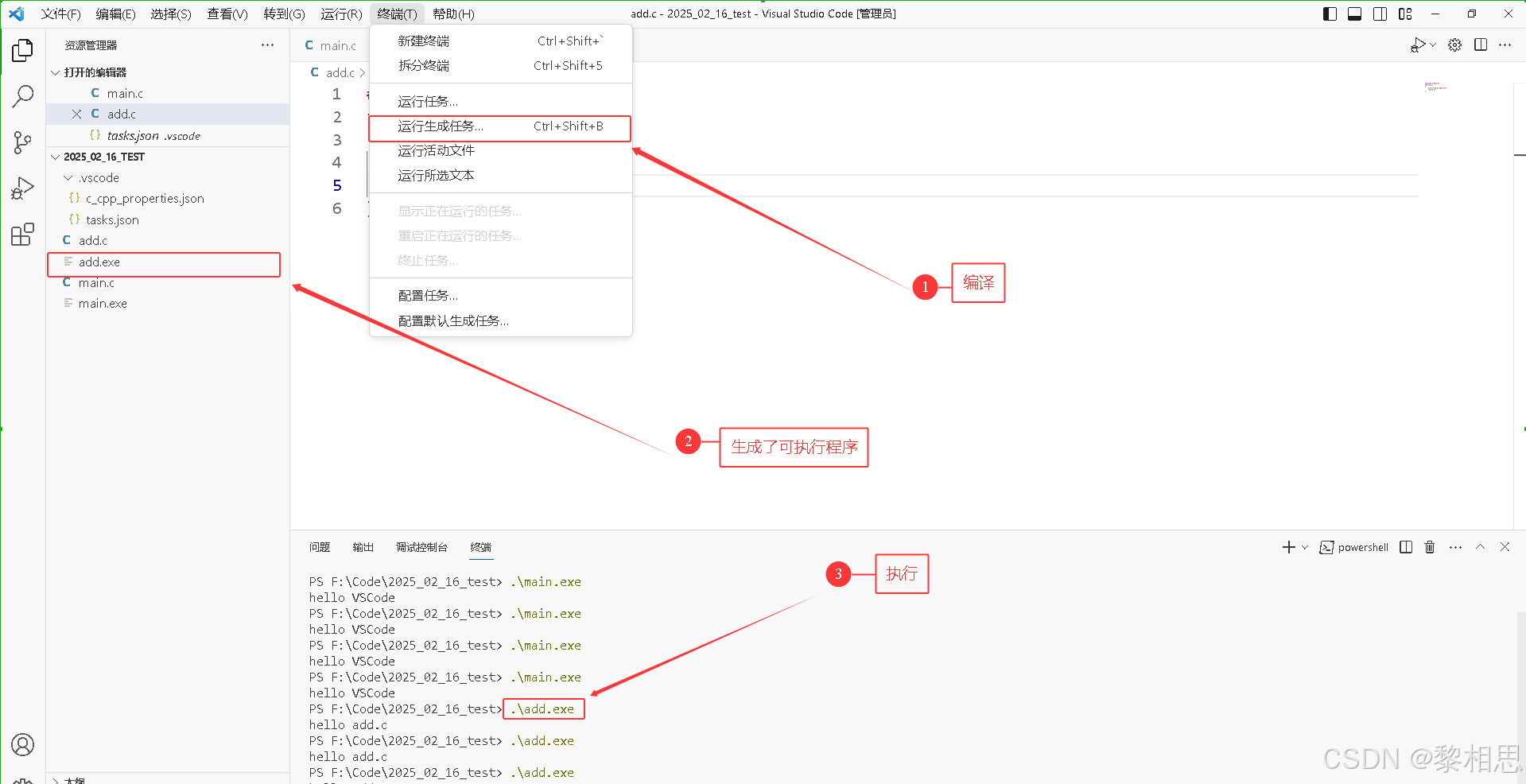Click the code minimap preview
This screenshot has width=1526, height=784.
pos(1435,87)
